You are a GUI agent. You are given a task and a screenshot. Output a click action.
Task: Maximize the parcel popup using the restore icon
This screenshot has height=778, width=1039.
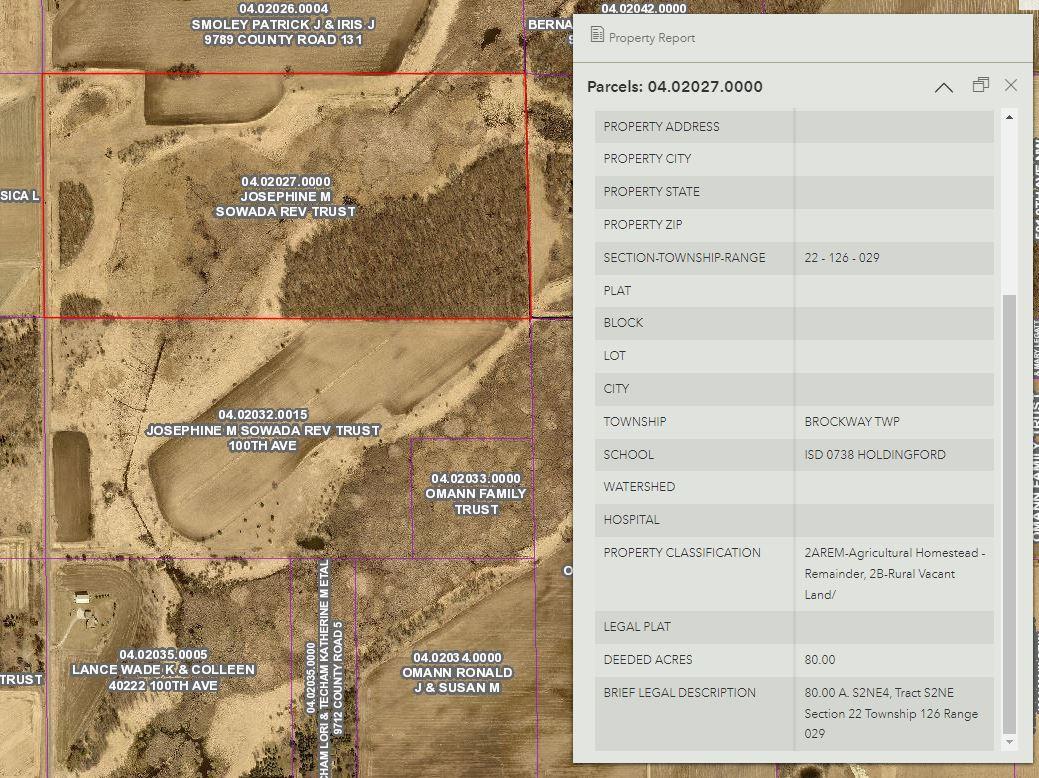coord(980,86)
